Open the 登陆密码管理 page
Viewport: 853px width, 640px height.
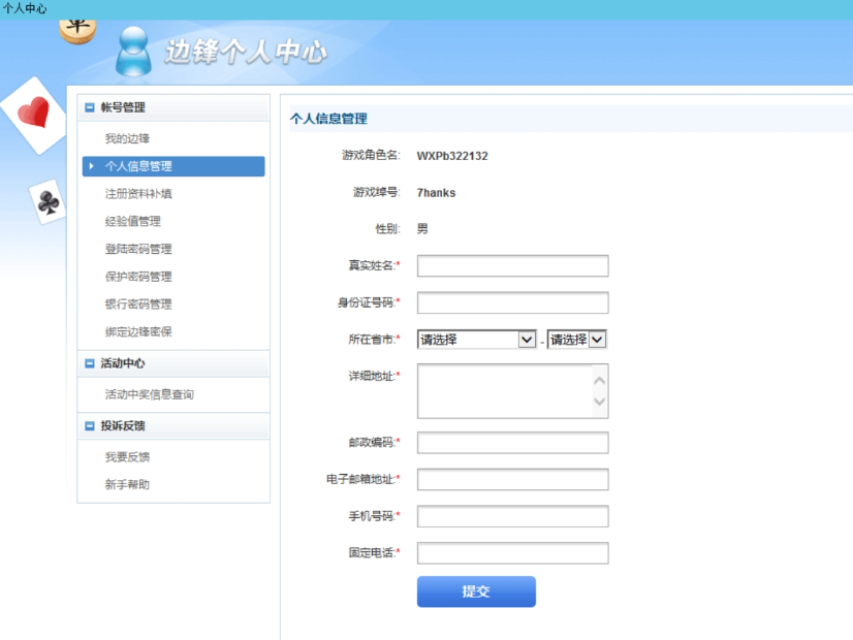click(139, 249)
